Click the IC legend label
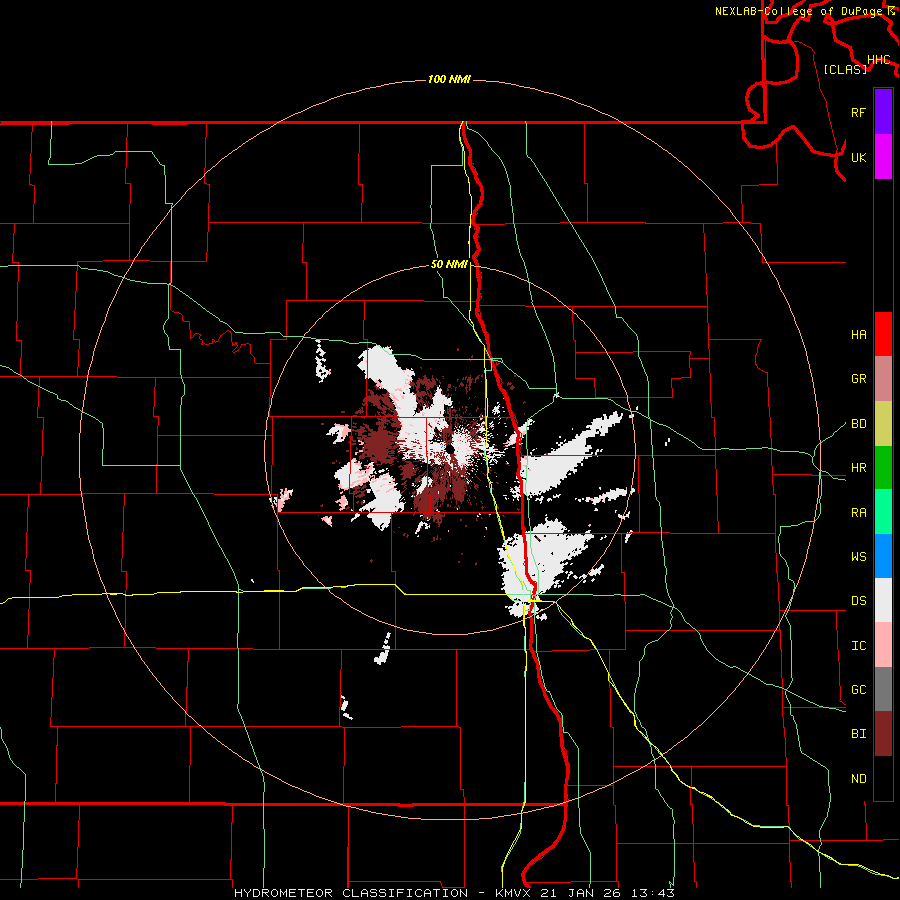900x900 pixels. tap(858, 646)
